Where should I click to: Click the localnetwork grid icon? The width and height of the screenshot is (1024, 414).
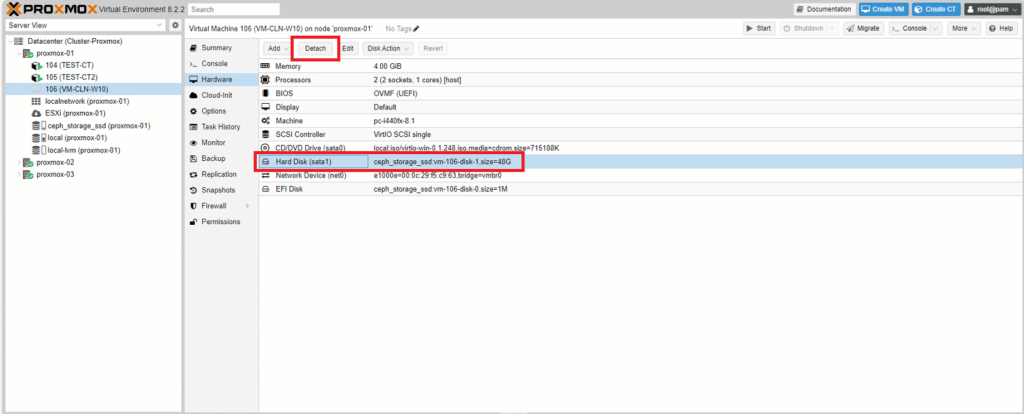point(37,102)
